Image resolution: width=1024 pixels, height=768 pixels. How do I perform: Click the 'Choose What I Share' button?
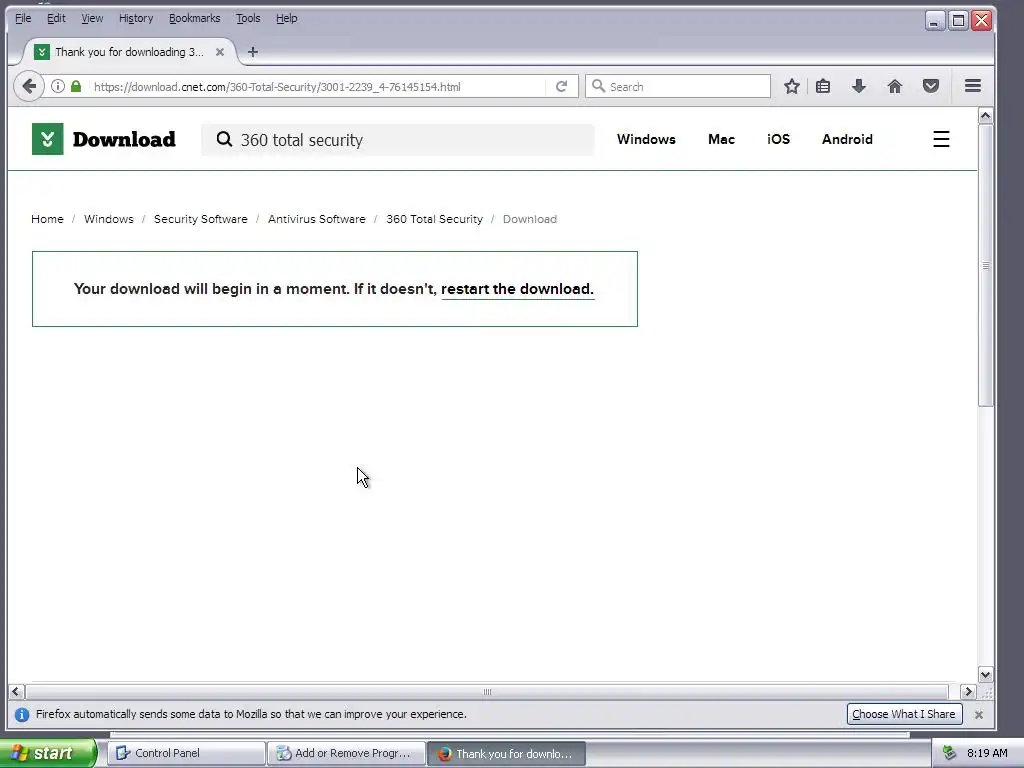pyautogui.click(x=904, y=714)
